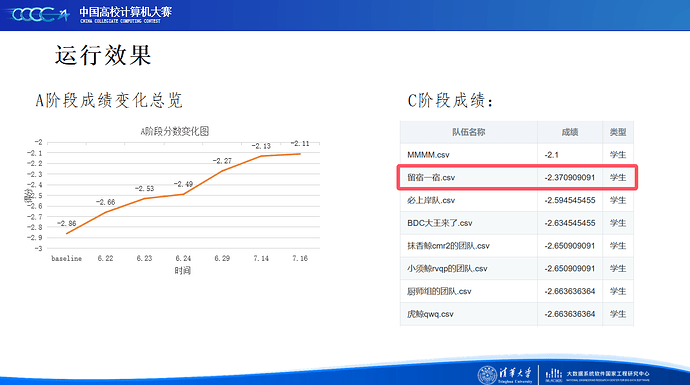Select the team name 留宿一宿.csv
The height and width of the screenshot is (385, 690).
tap(431, 178)
